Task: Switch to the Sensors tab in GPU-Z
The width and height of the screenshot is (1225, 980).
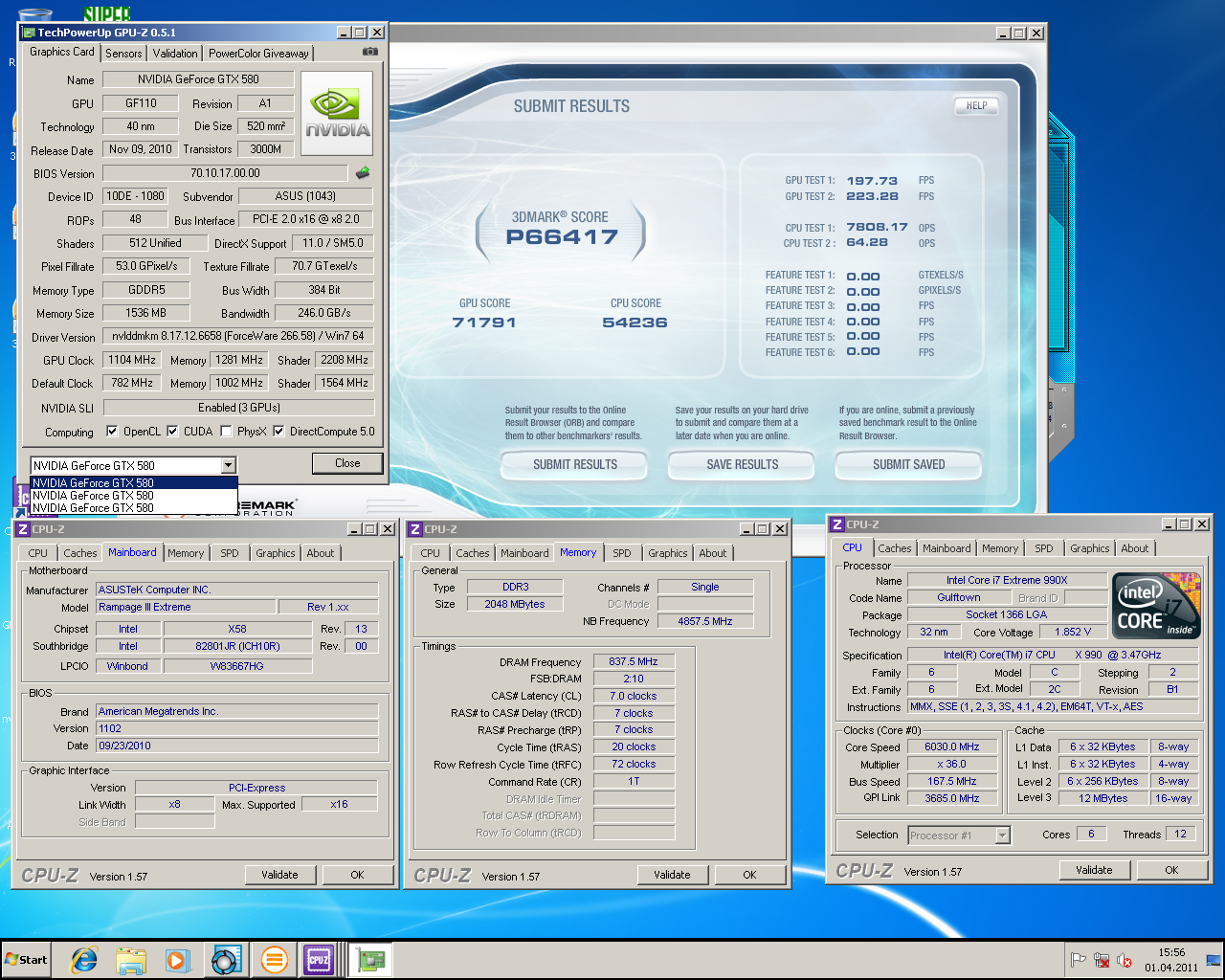Action: coord(123,54)
